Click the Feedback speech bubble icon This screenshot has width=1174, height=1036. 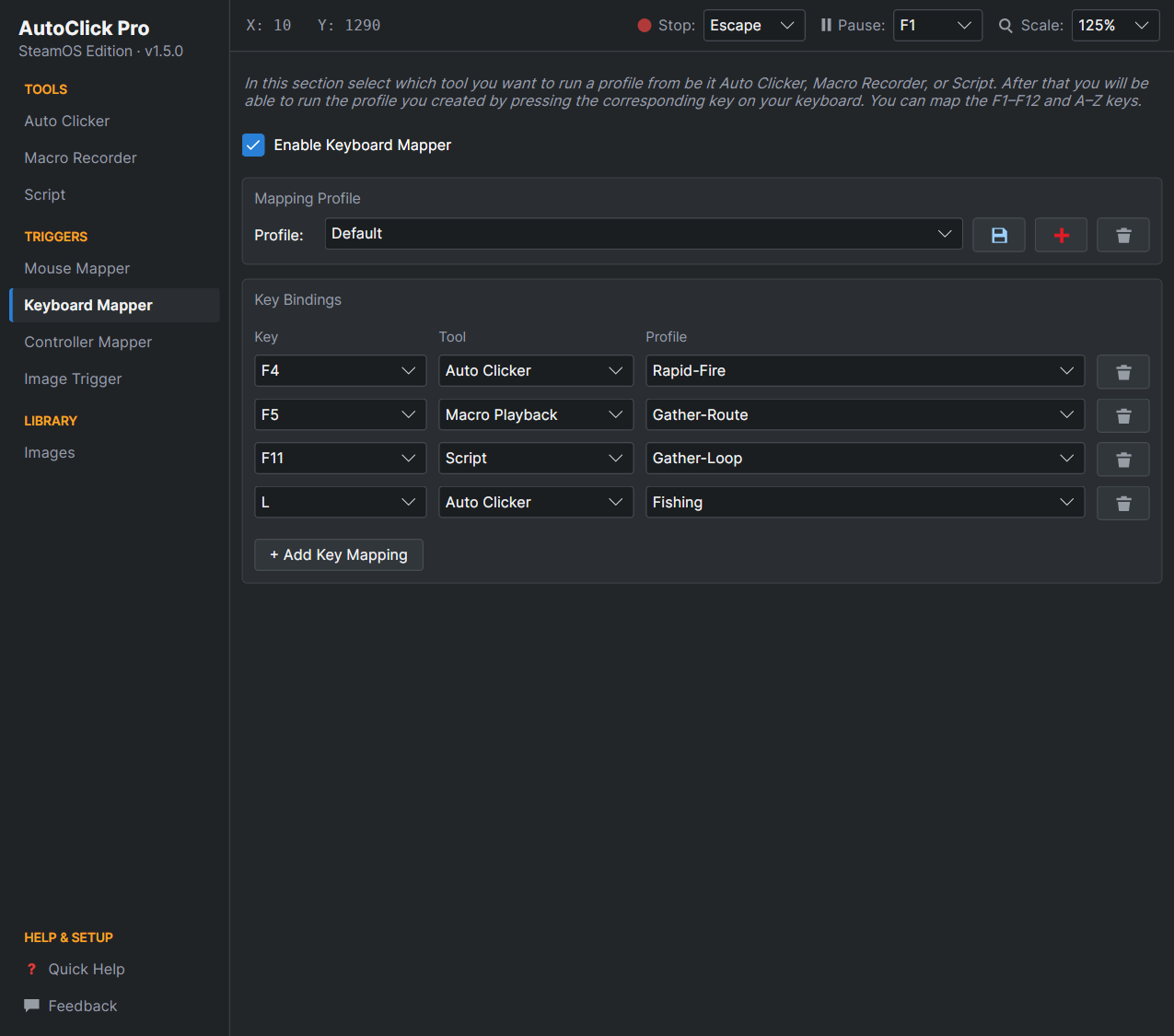coord(31,1006)
